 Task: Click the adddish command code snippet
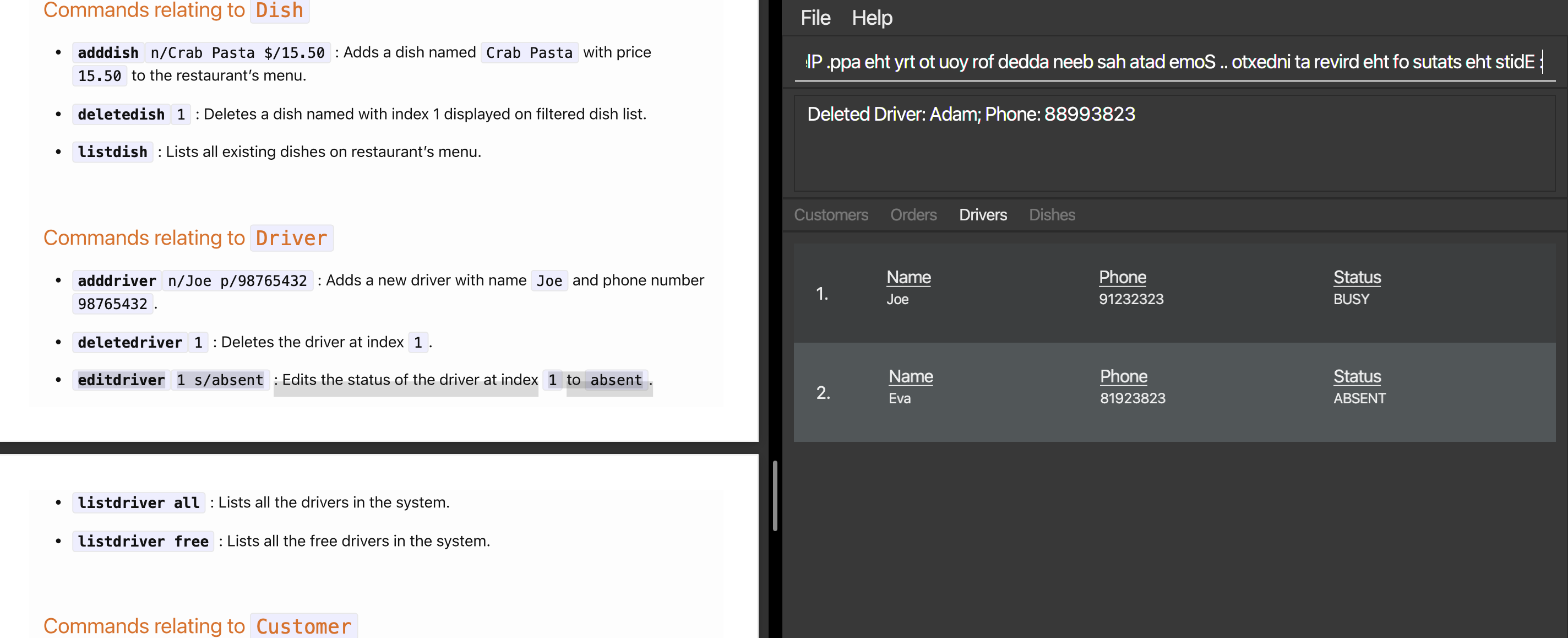[x=108, y=52]
